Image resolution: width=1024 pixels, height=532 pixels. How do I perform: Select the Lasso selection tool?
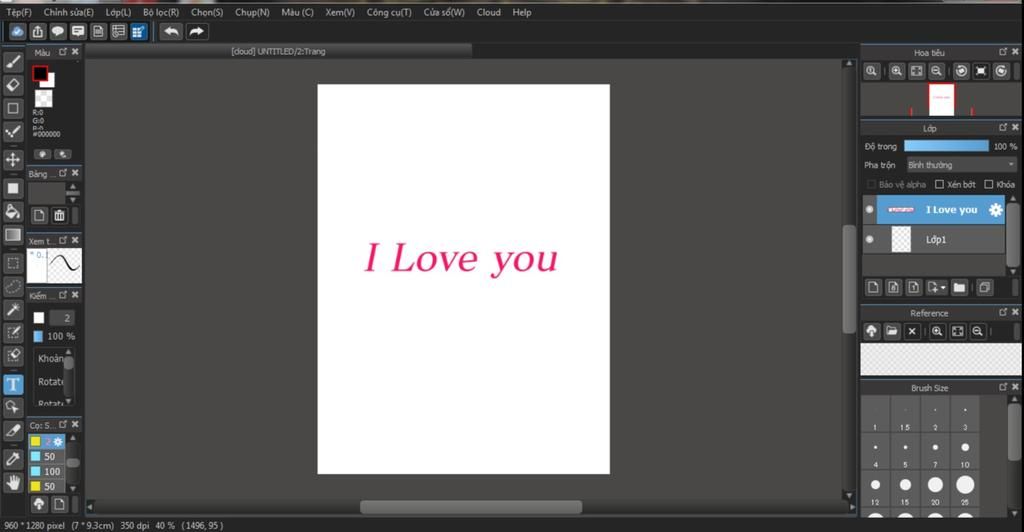pos(13,286)
